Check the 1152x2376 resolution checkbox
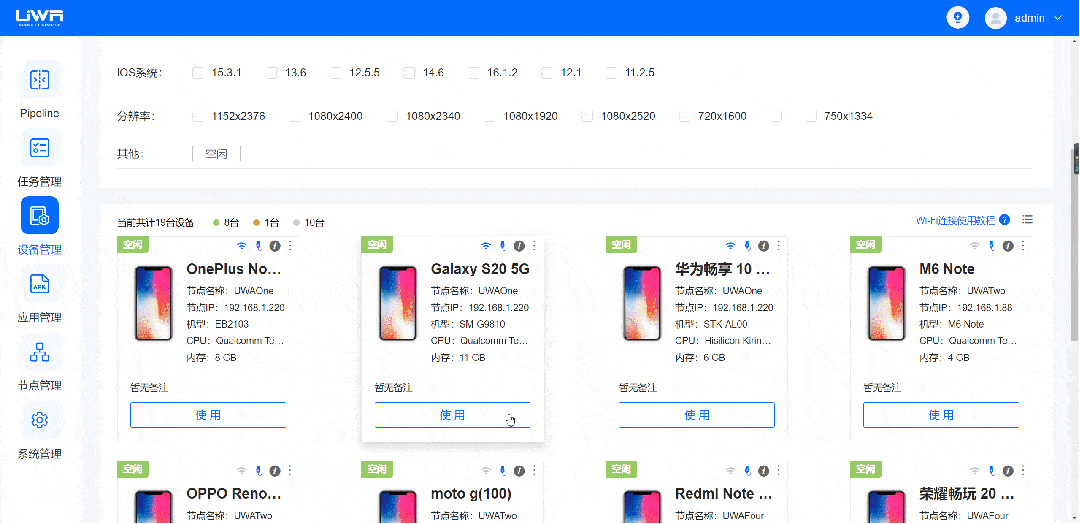Viewport: 1080px width, 524px height. click(198, 116)
